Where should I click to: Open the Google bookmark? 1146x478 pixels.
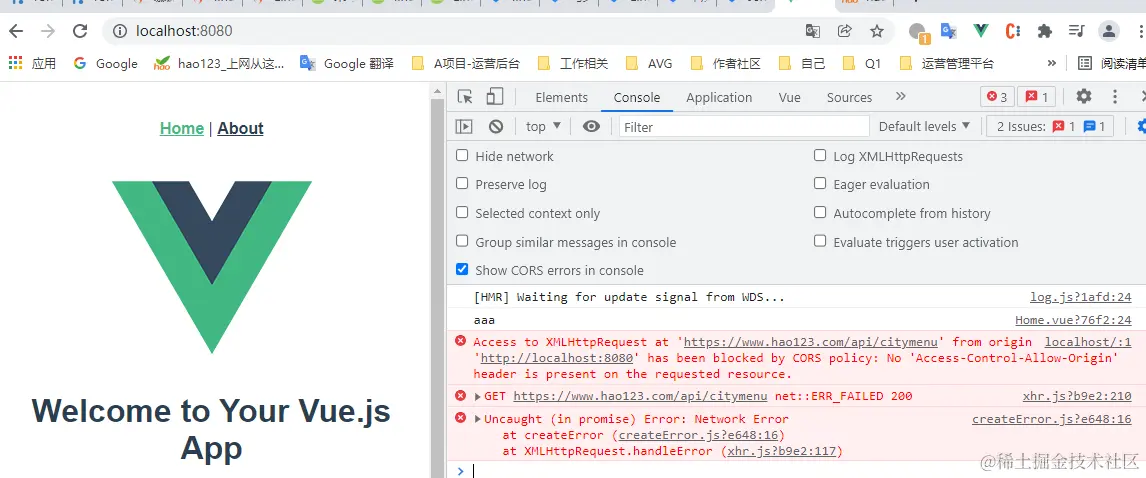pos(105,64)
